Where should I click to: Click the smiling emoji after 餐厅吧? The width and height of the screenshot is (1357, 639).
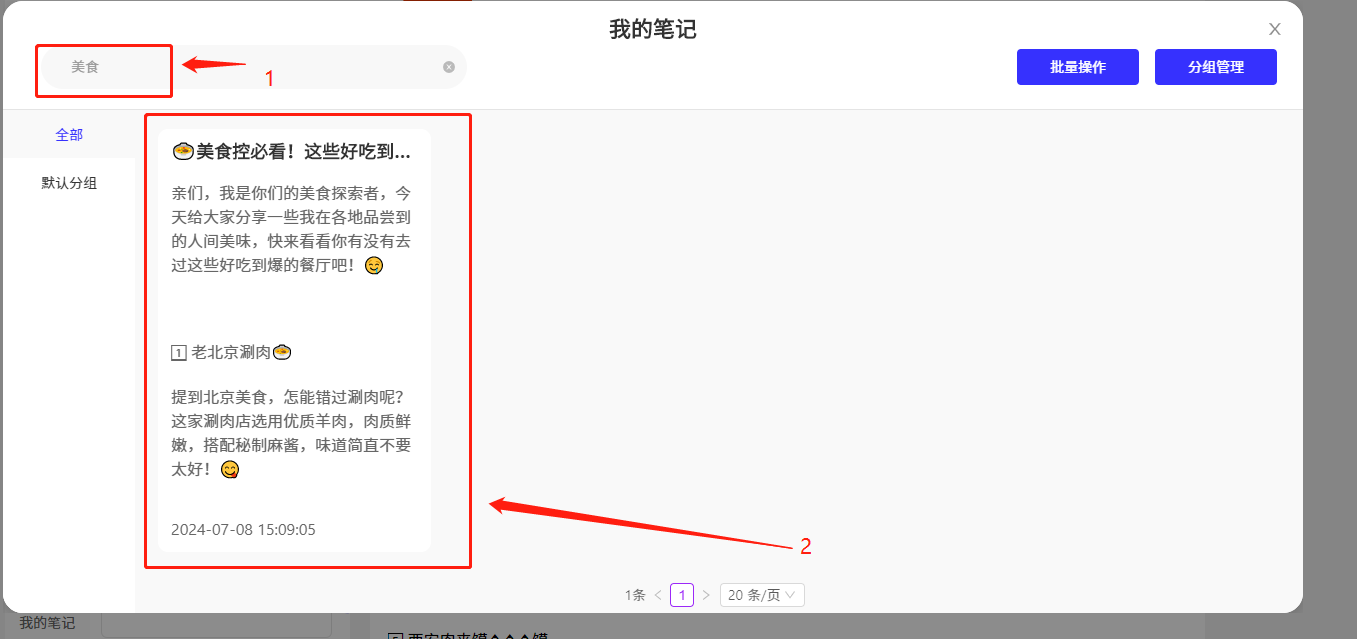(x=374, y=266)
